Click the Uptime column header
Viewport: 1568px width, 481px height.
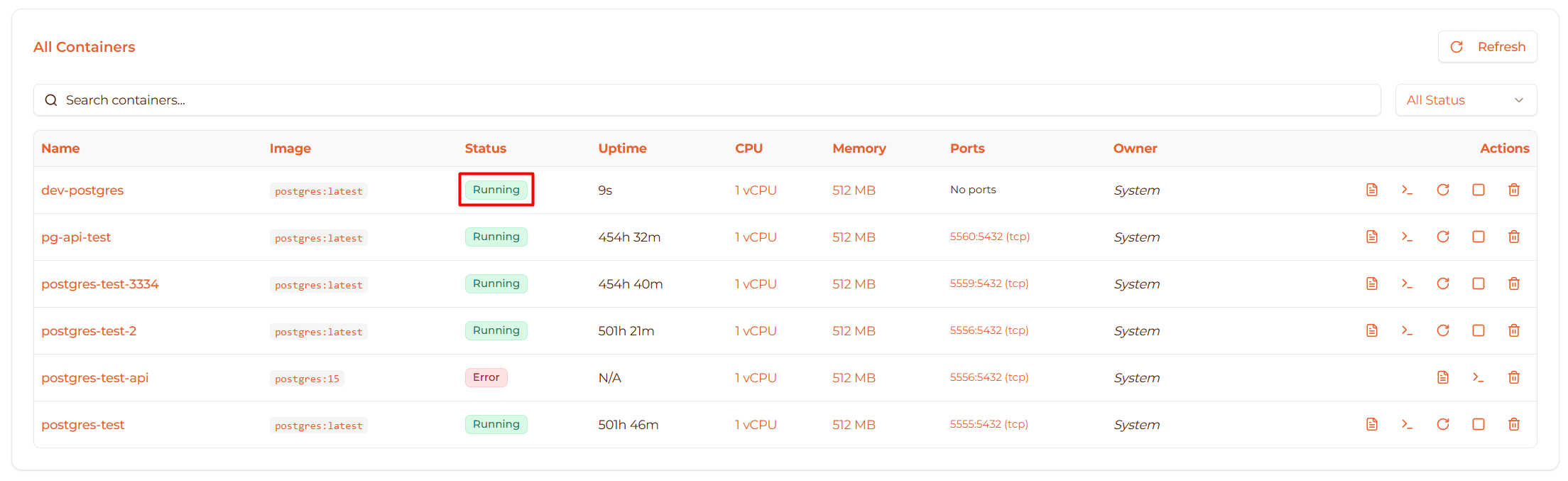pos(622,148)
